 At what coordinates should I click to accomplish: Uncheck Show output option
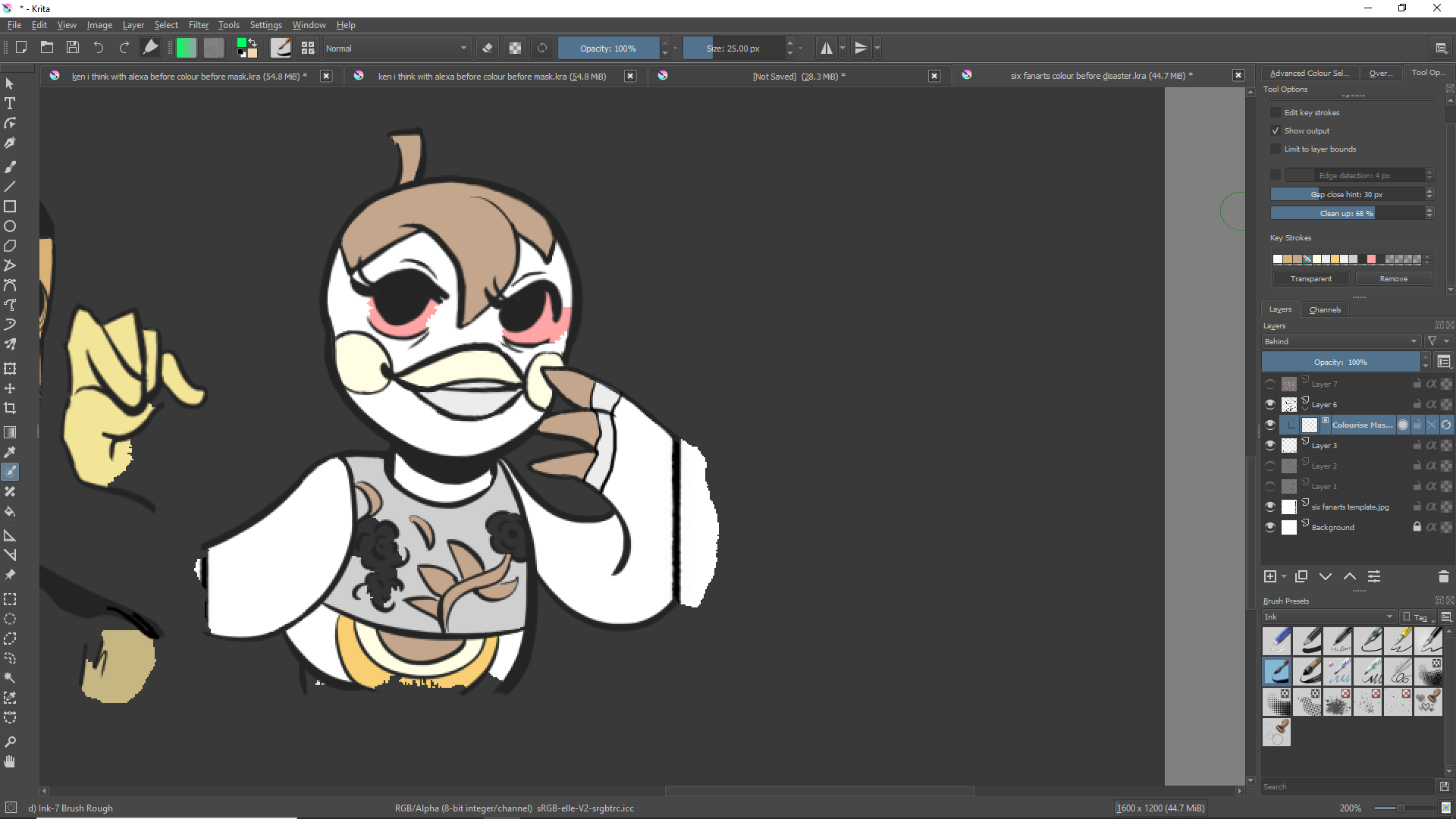pos(1276,130)
